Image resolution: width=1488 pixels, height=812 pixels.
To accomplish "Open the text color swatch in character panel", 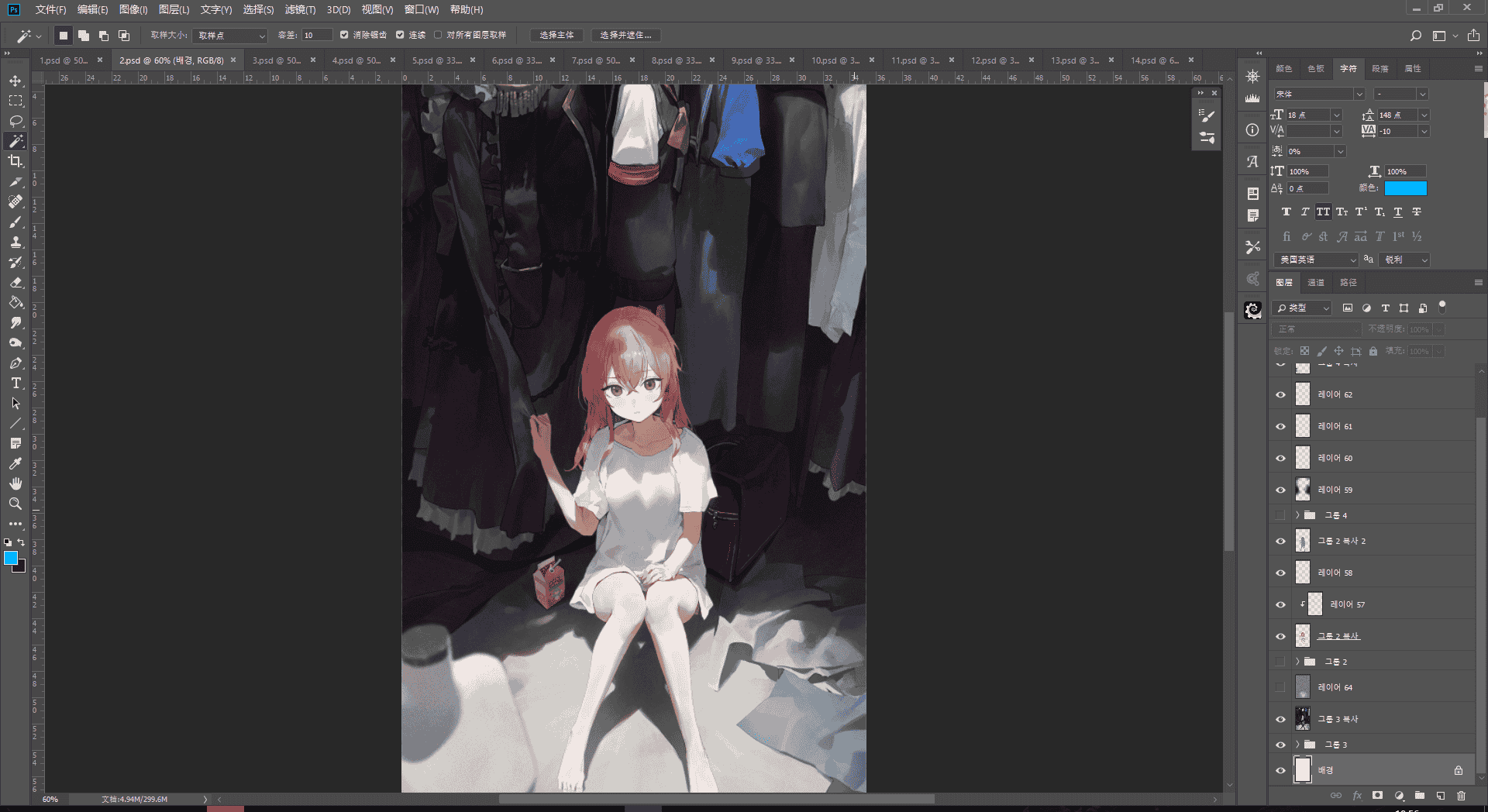I will 1405,188.
